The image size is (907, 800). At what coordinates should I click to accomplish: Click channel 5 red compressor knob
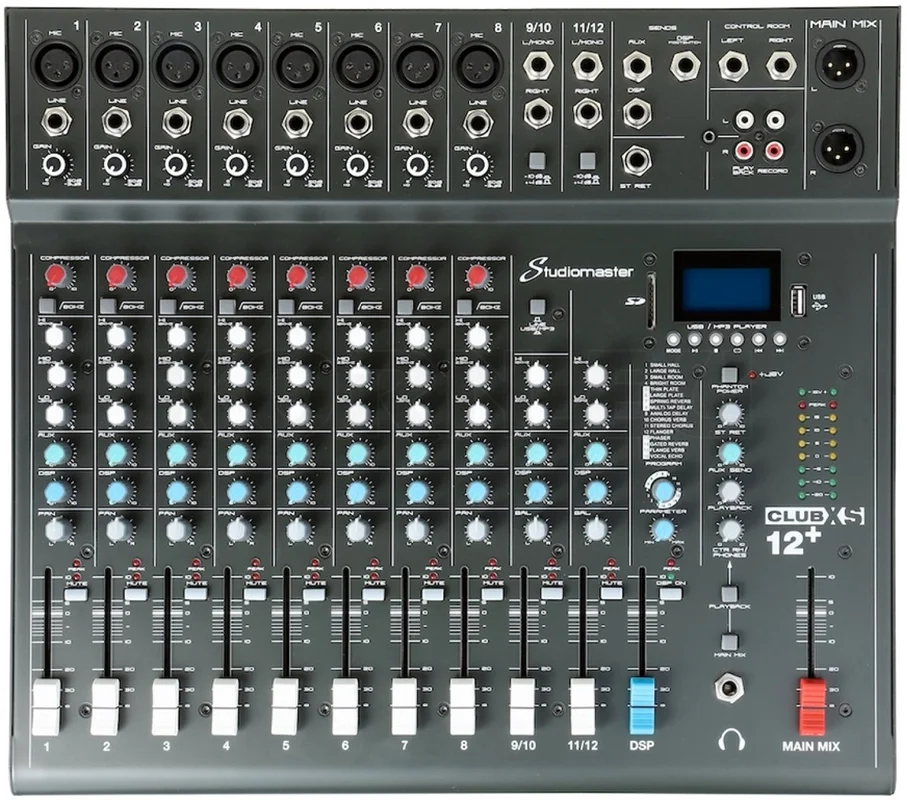click(x=297, y=276)
